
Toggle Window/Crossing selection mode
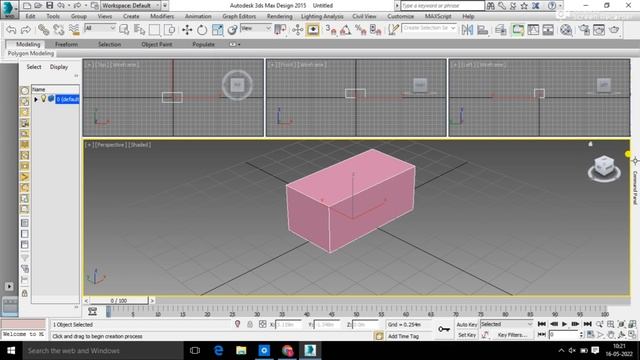169,30
